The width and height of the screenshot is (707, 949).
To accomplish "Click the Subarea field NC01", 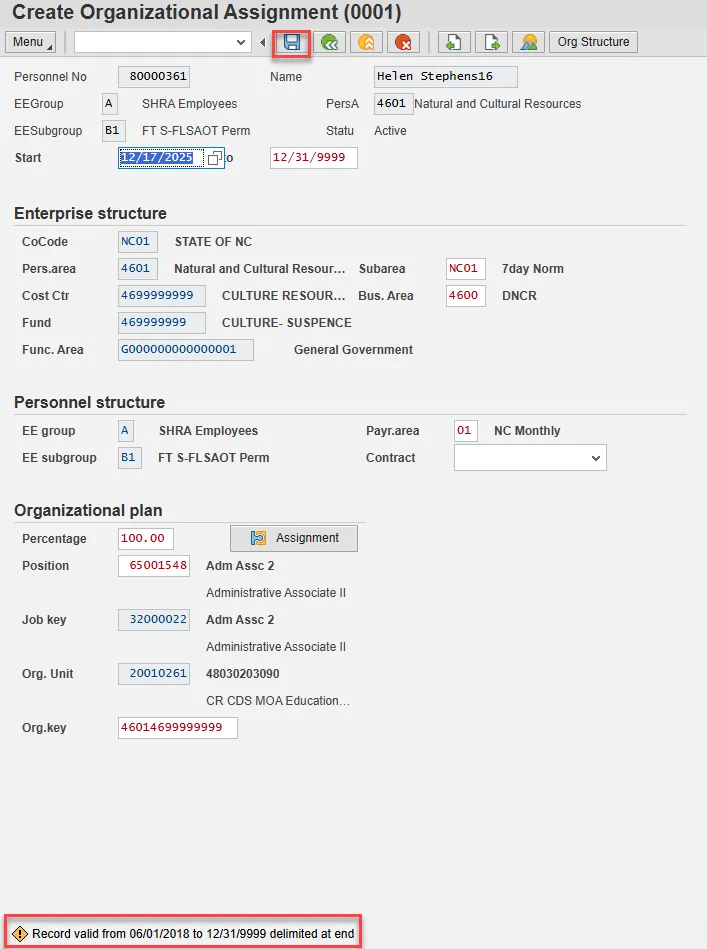I will [466, 269].
